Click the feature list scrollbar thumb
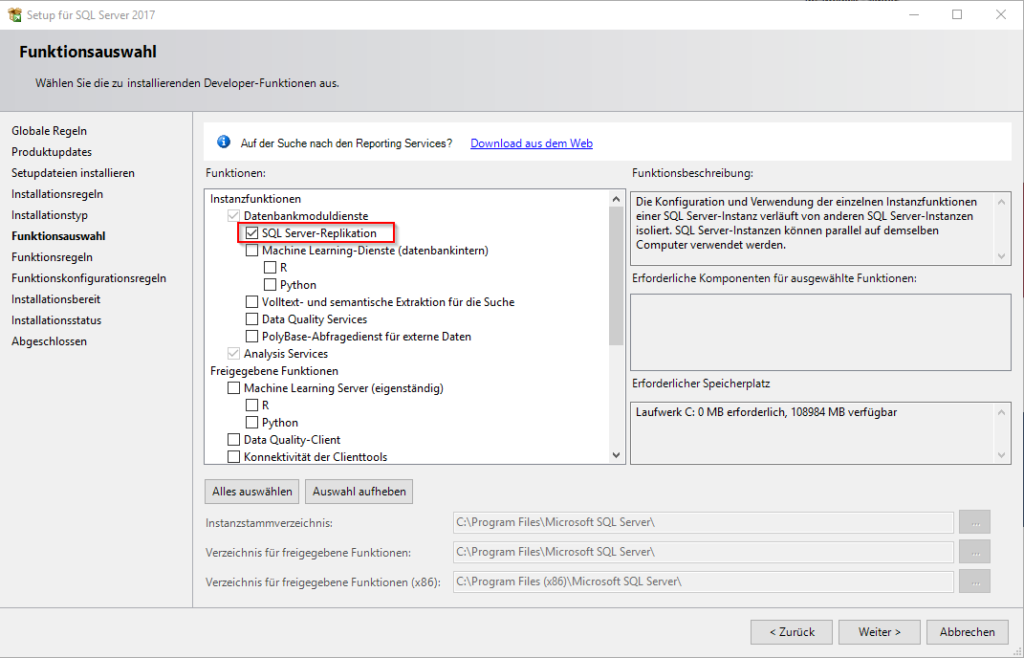This screenshot has width=1024, height=658. (616, 275)
